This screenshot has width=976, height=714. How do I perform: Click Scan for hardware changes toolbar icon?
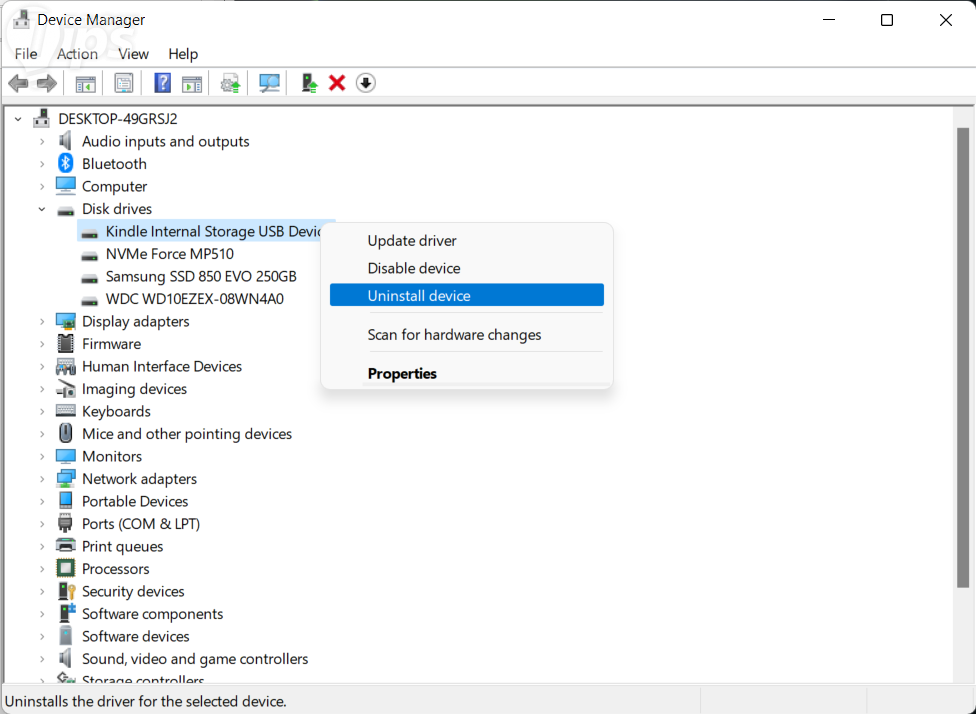(269, 83)
